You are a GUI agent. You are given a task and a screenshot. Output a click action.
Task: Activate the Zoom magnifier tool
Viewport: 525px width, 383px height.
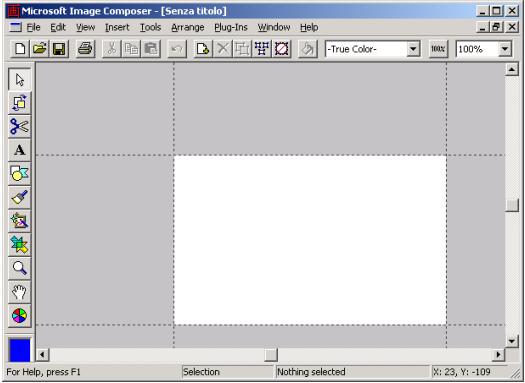pyautogui.click(x=19, y=268)
